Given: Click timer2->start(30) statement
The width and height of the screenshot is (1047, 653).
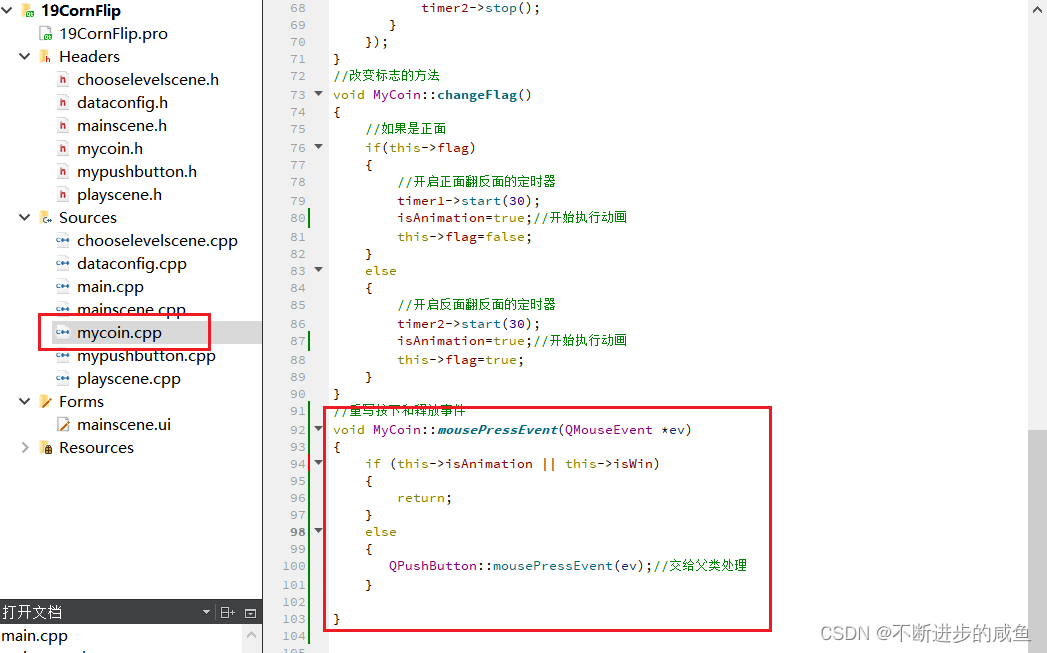Looking at the screenshot, I should (x=469, y=324).
